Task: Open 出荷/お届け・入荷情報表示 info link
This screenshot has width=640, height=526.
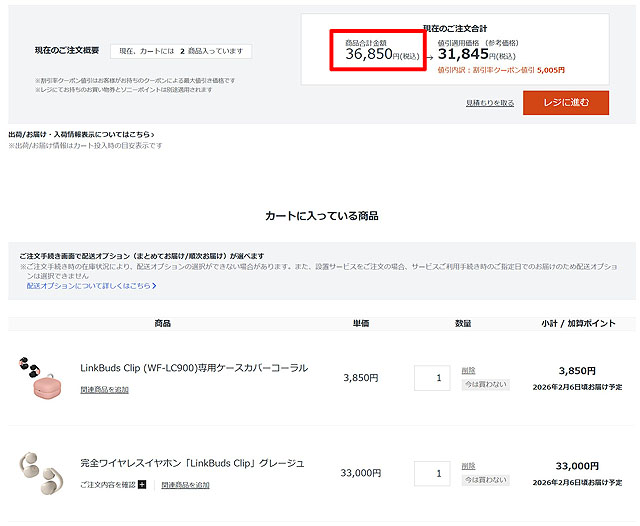Action: tap(80, 134)
